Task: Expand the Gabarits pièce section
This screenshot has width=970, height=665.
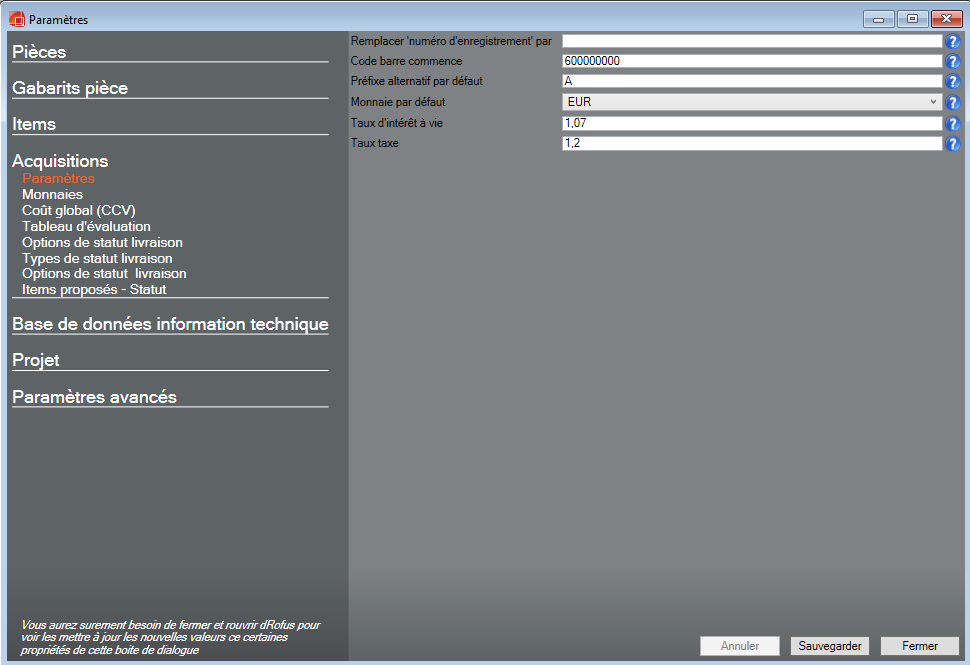Action: click(x=70, y=88)
